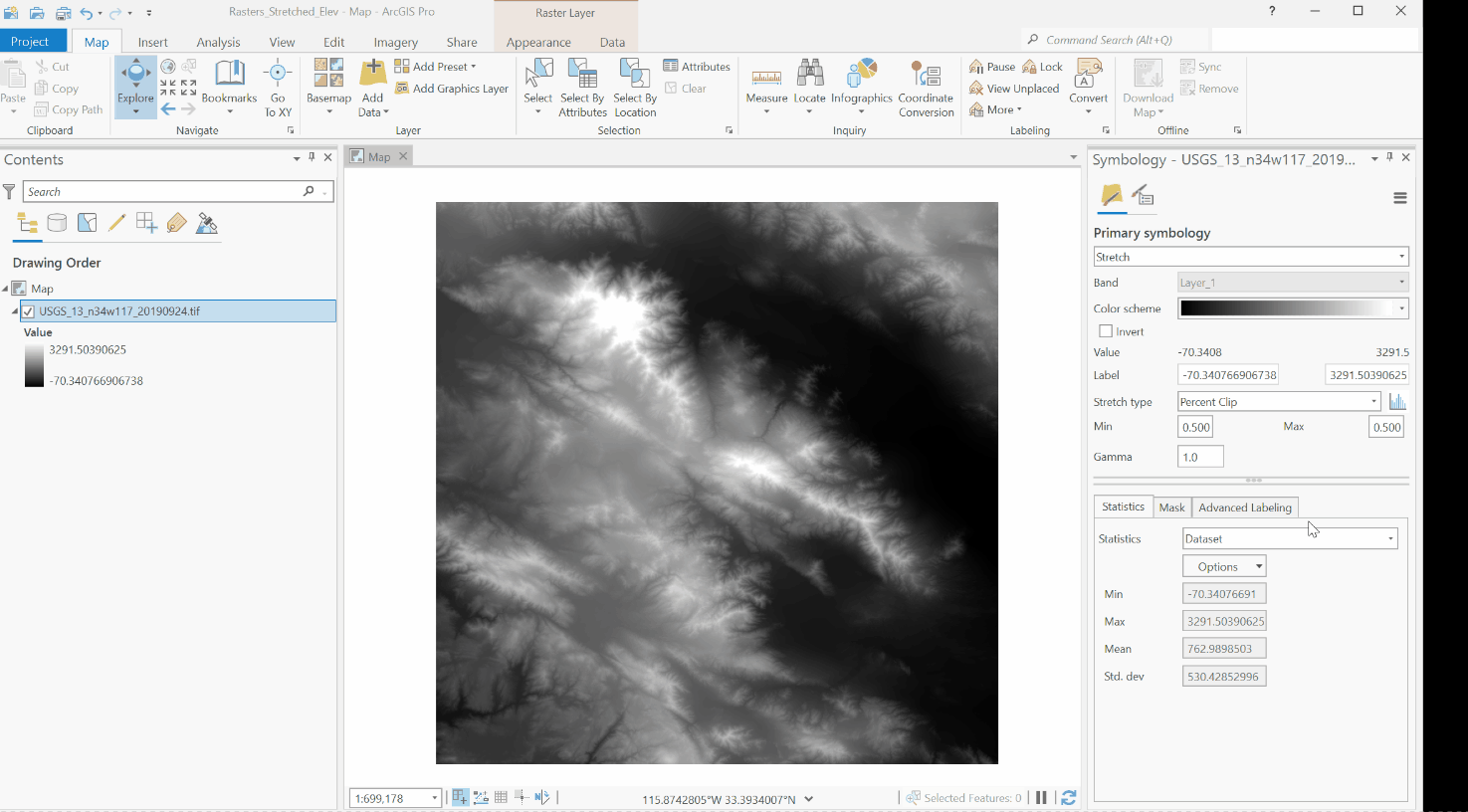
Task: Toggle the grid in the status bar
Action: 501,797
